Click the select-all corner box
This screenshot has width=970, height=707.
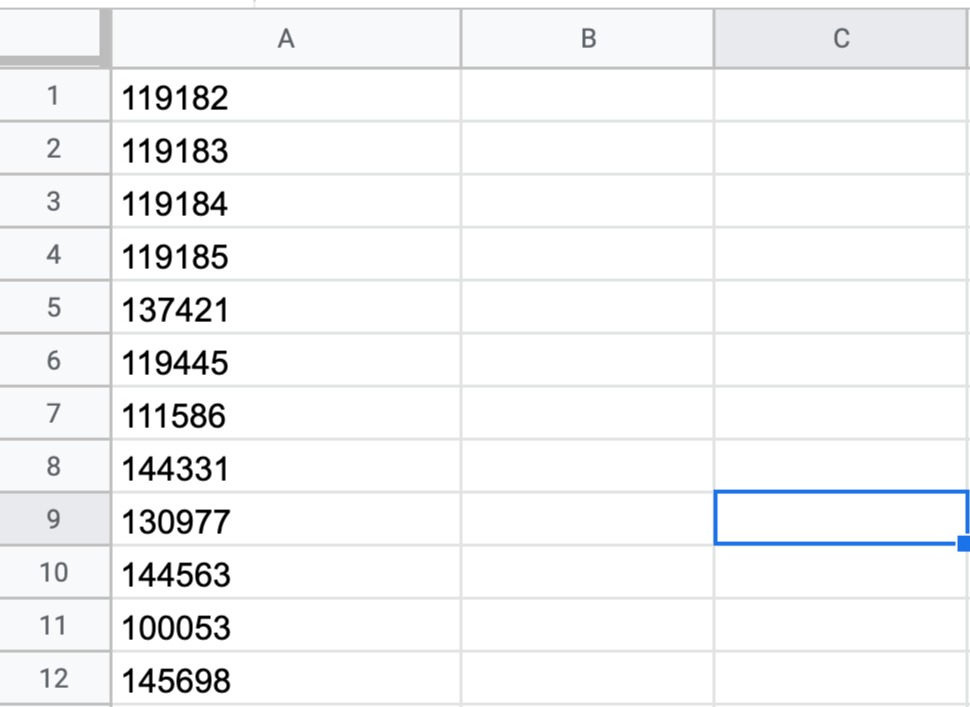[x=52, y=39]
